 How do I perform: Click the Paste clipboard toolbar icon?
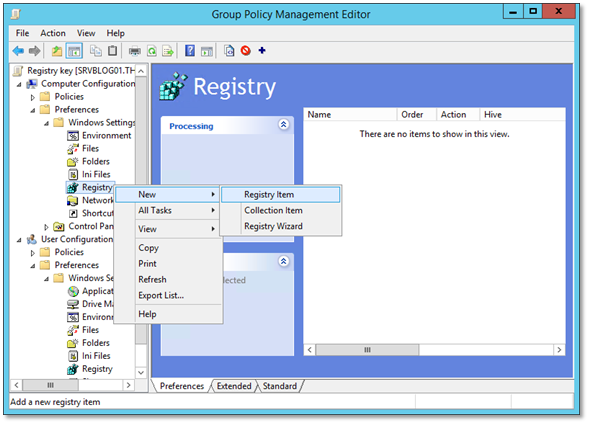(112, 50)
